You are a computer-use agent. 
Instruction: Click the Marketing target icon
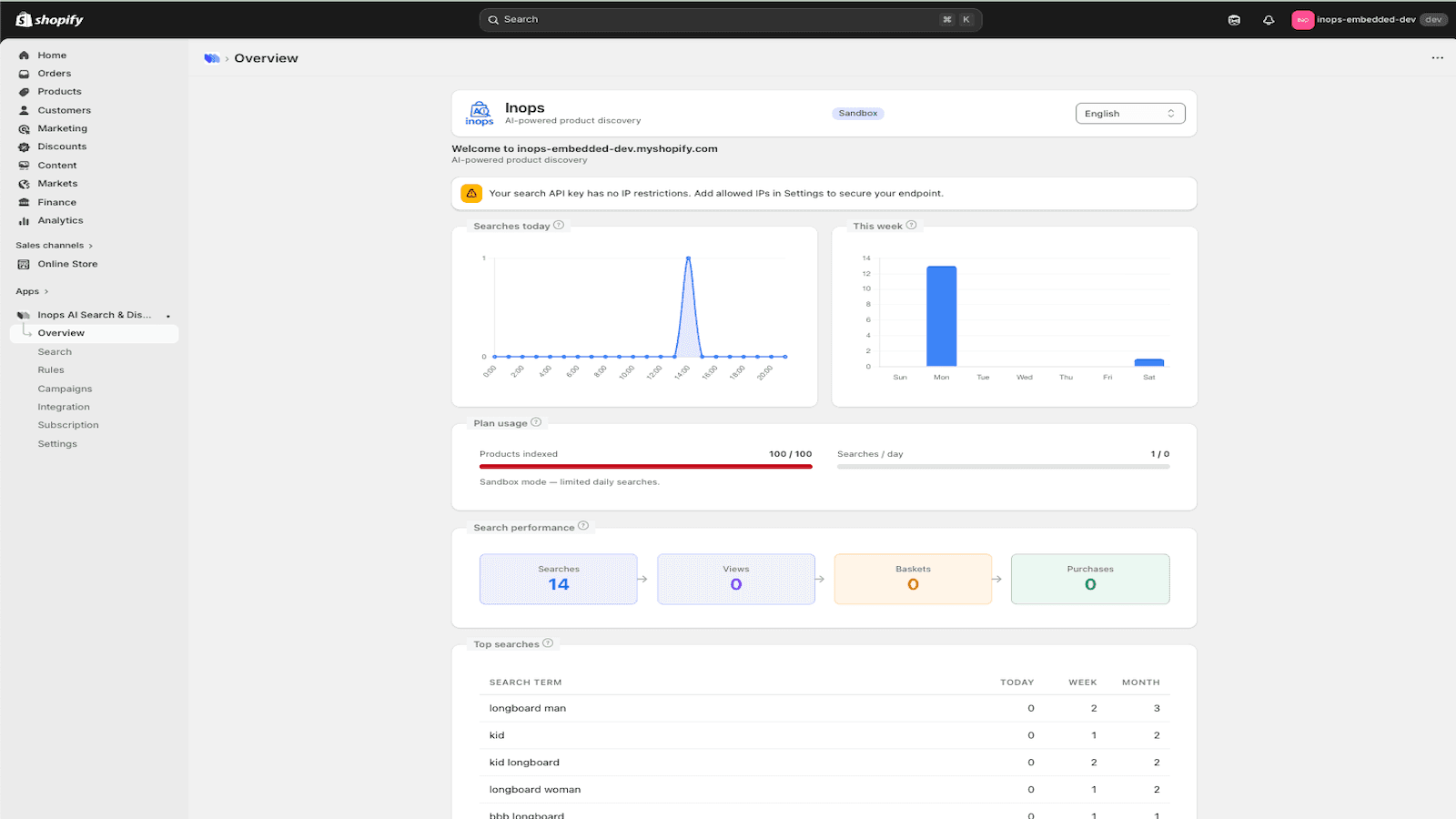point(24,129)
